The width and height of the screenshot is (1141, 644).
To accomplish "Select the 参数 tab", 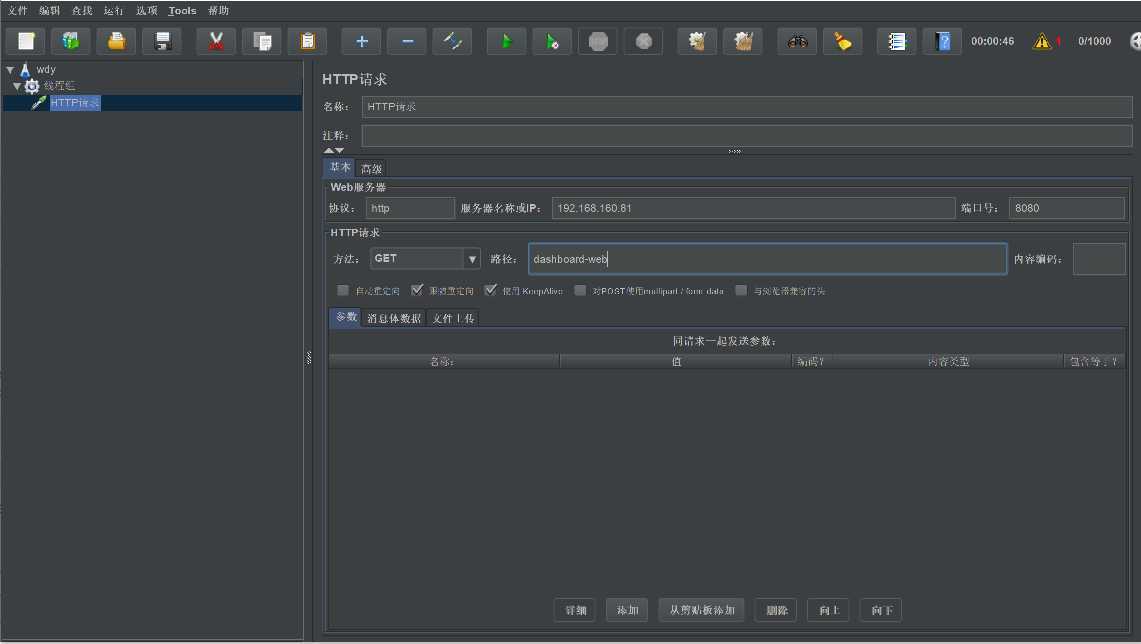I will pyautogui.click(x=346, y=317).
